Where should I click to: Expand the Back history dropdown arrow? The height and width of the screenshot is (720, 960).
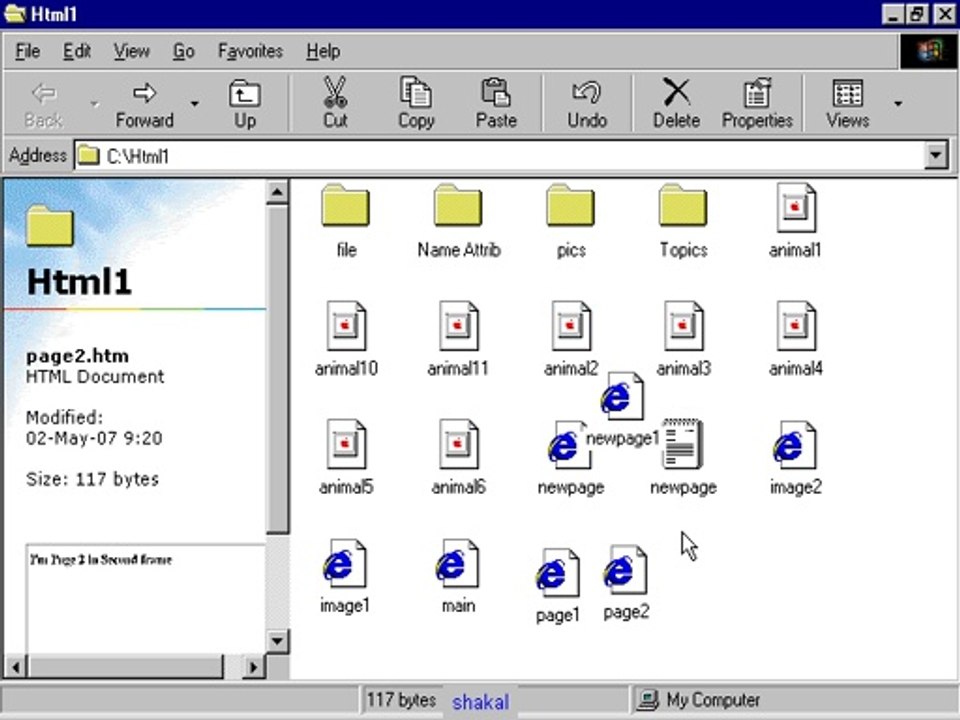(x=94, y=103)
